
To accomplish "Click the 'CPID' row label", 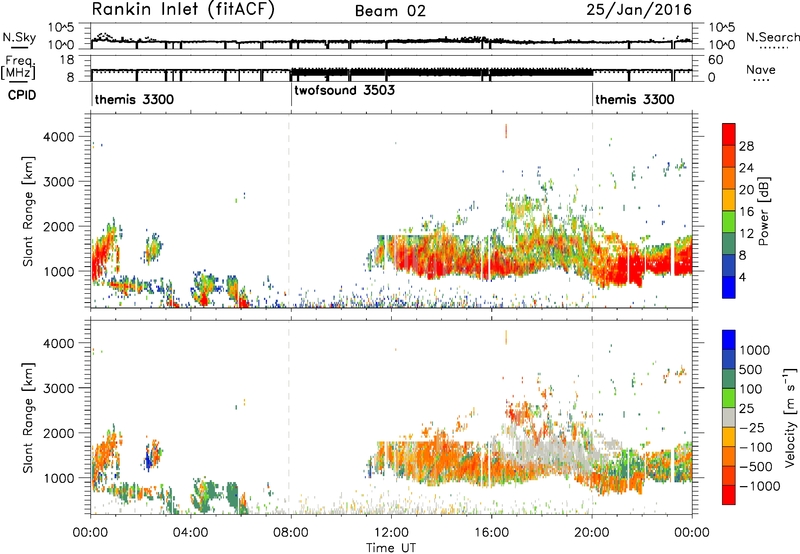I will click(22, 95).
